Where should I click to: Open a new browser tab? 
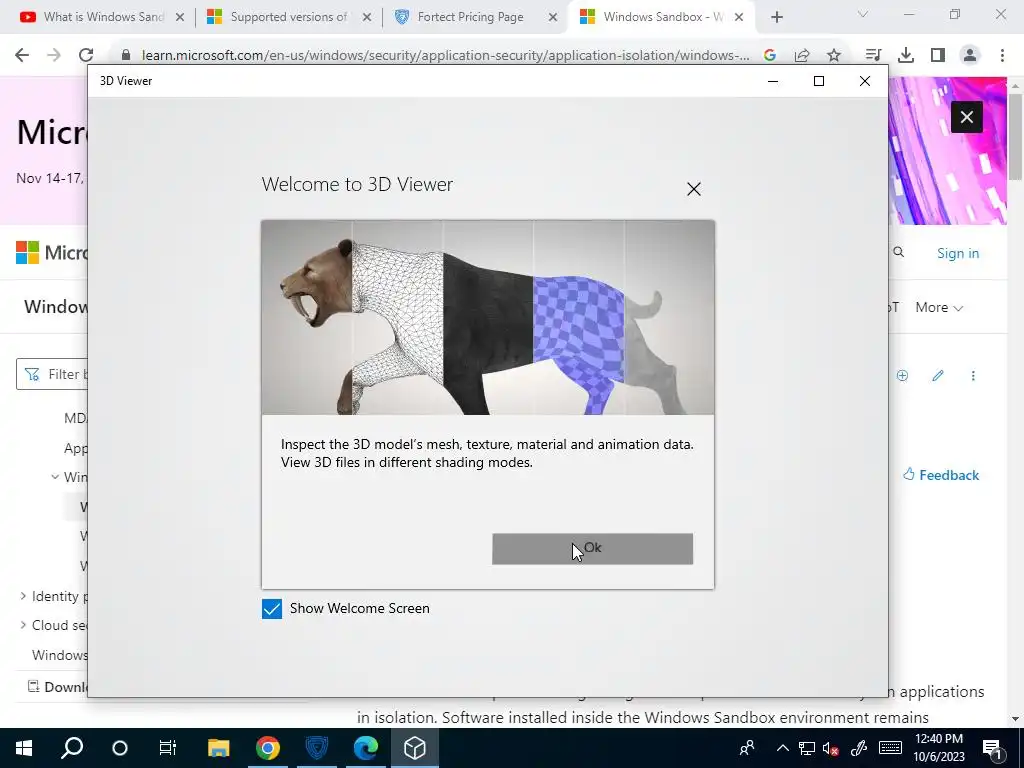click(776, 18)
